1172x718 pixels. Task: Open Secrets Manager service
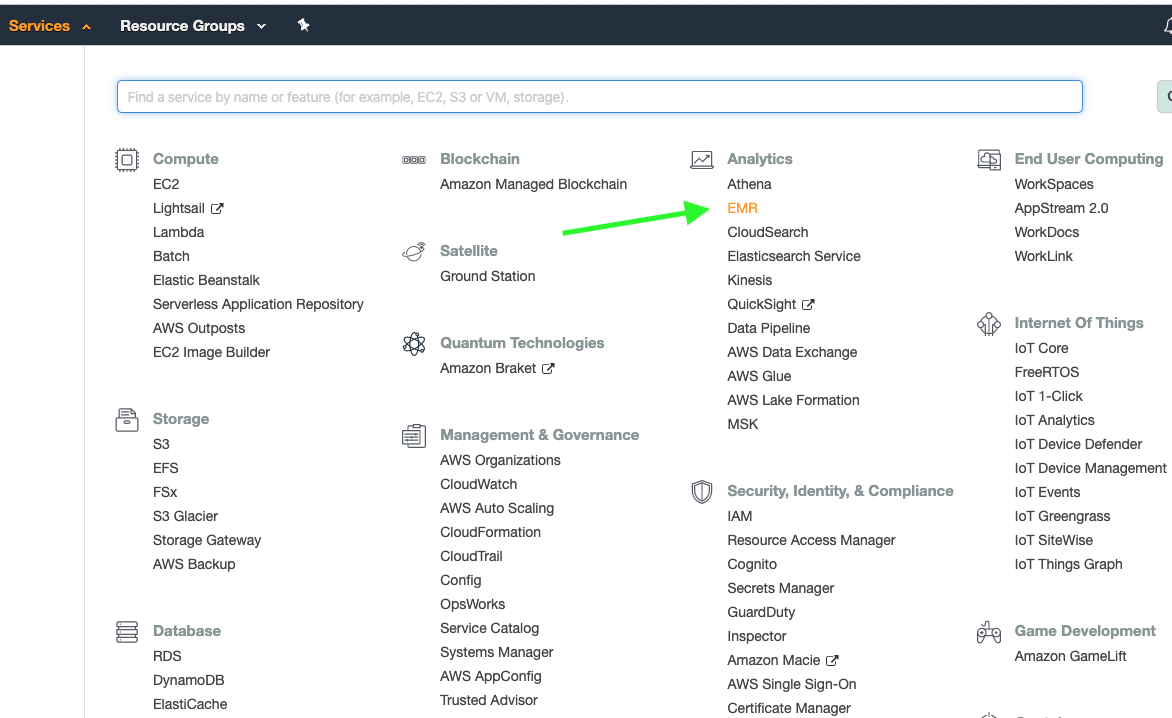point(780,588)
